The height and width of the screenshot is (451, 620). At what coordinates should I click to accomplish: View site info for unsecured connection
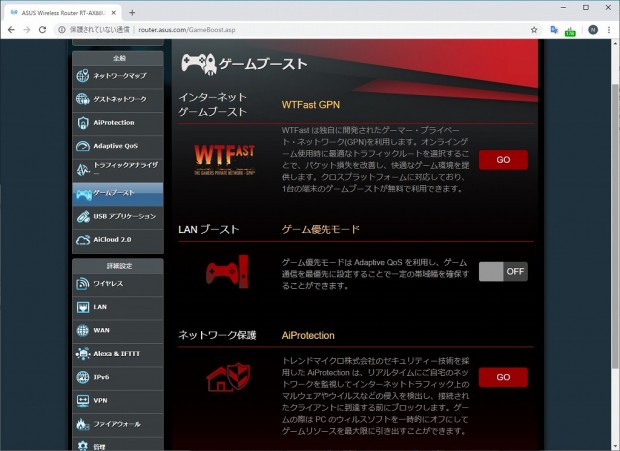coord(62,30)
